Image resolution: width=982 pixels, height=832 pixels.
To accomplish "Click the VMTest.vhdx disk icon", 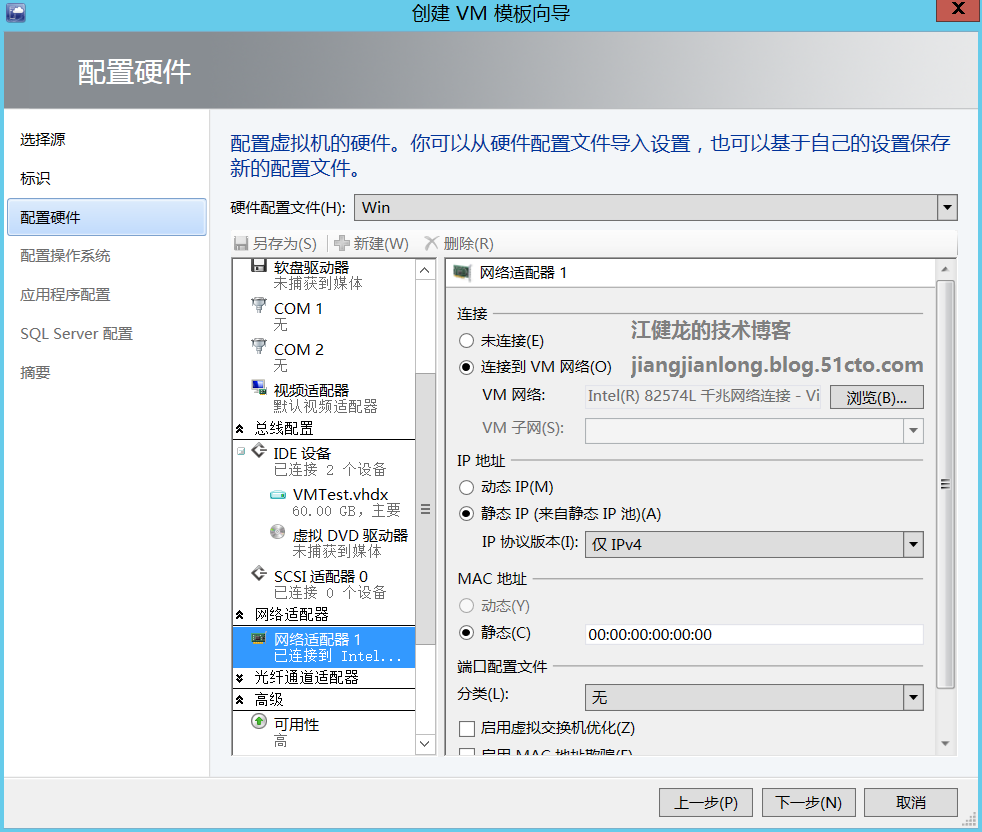I will point(277,495).
